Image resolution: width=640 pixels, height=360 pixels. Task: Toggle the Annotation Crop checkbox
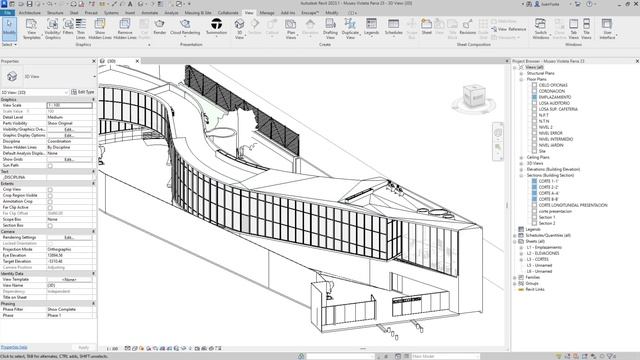point(50,202)
